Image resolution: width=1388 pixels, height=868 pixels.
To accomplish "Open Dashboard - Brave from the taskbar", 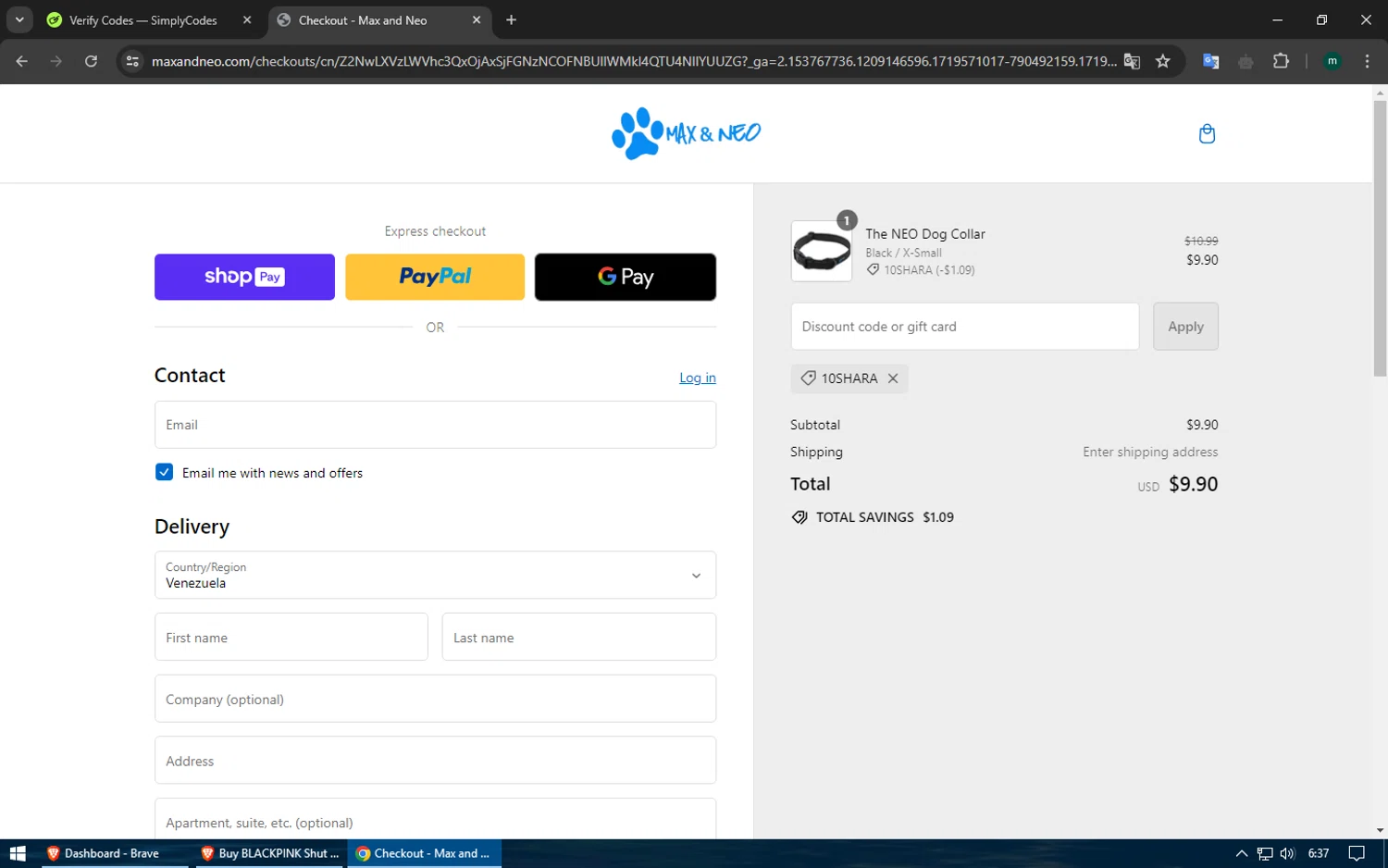I will 113,853.
